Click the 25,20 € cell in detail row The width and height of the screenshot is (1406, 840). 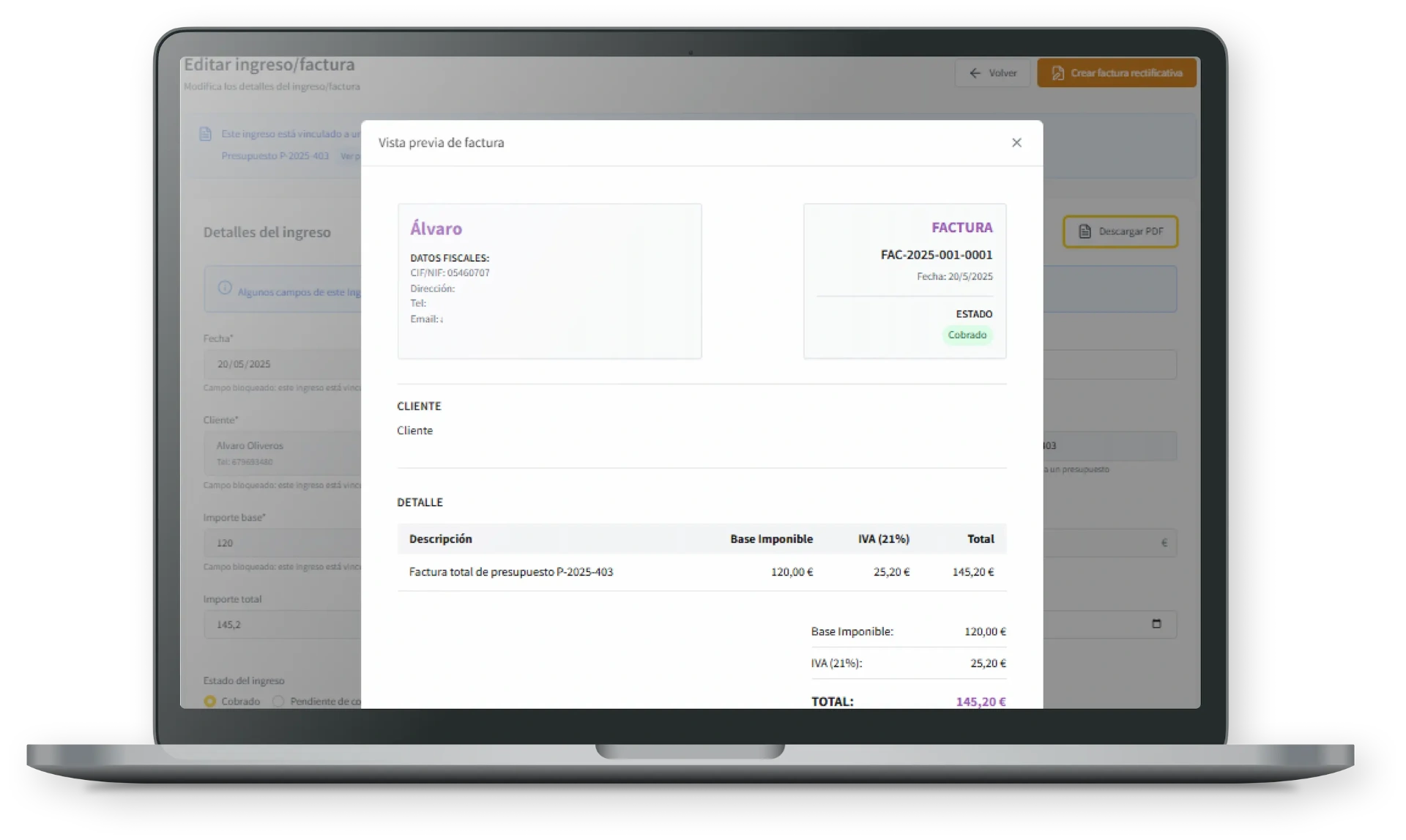click(x=892, y=572)
